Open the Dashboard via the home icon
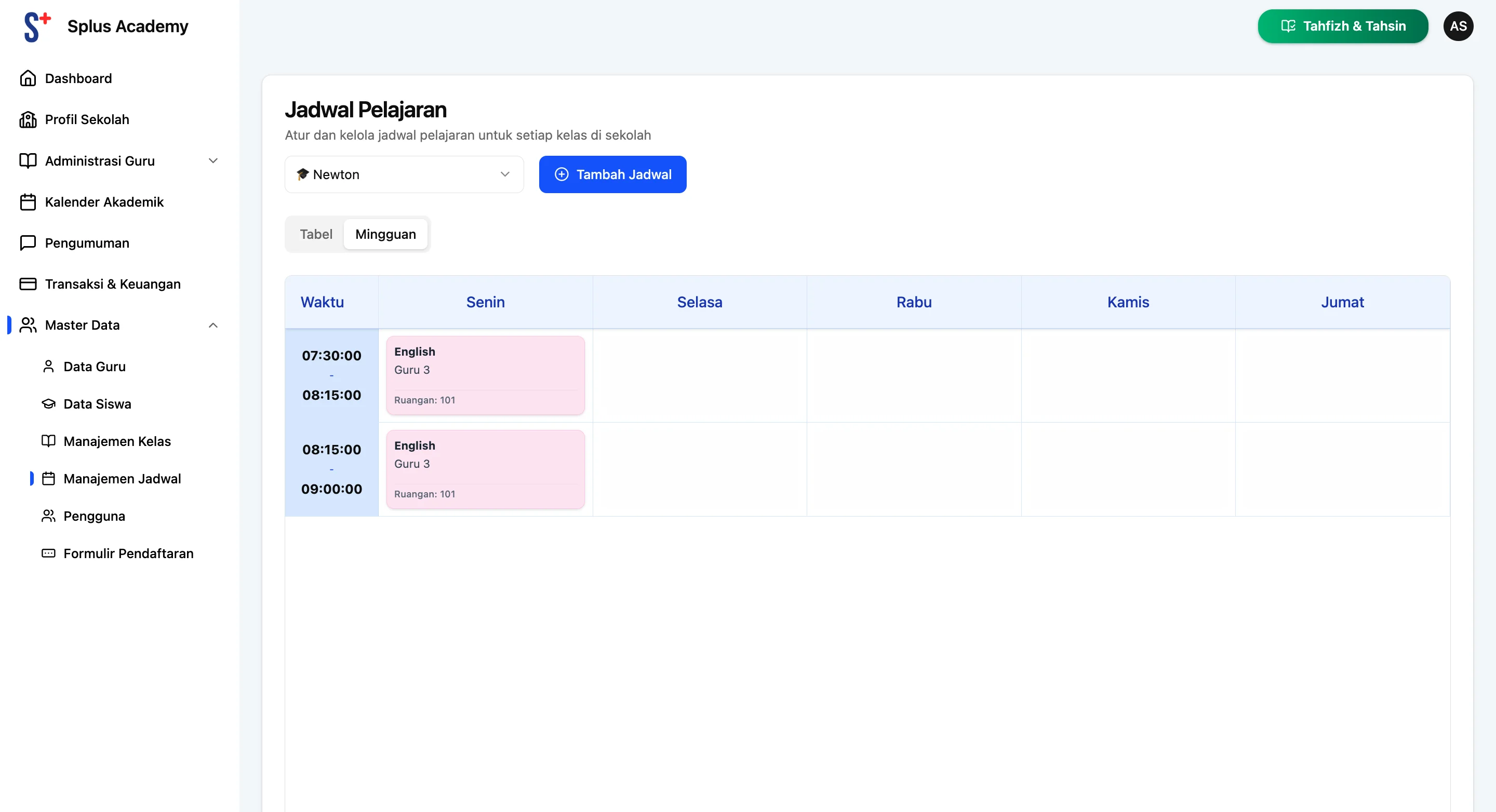Image resolution: width=1496 pixels, height=812 pixels. (x=28, y=78)
